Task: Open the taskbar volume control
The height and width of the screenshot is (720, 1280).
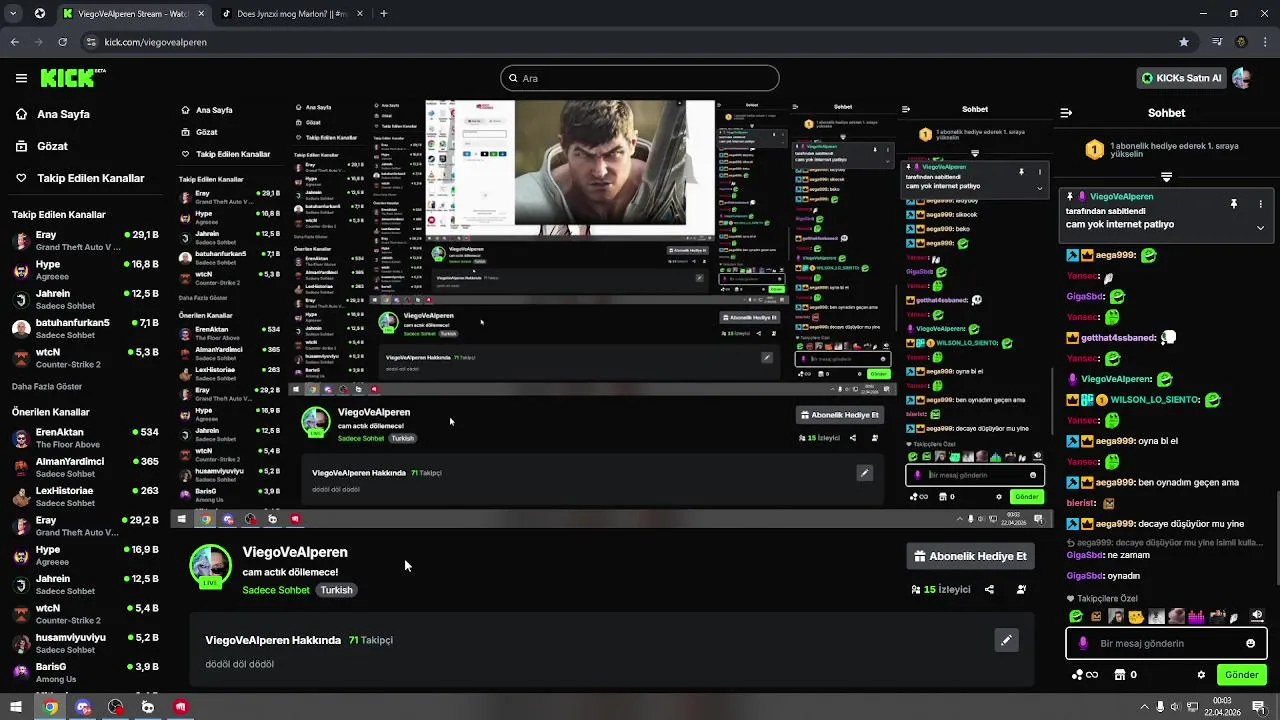Action: click(x=1177, y=707)
